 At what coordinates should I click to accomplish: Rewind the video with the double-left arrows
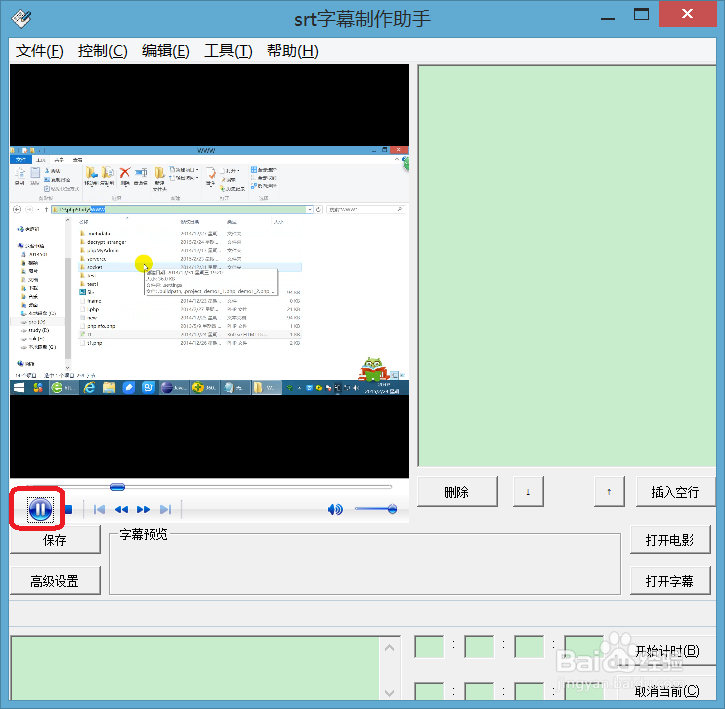coord(121,509)
